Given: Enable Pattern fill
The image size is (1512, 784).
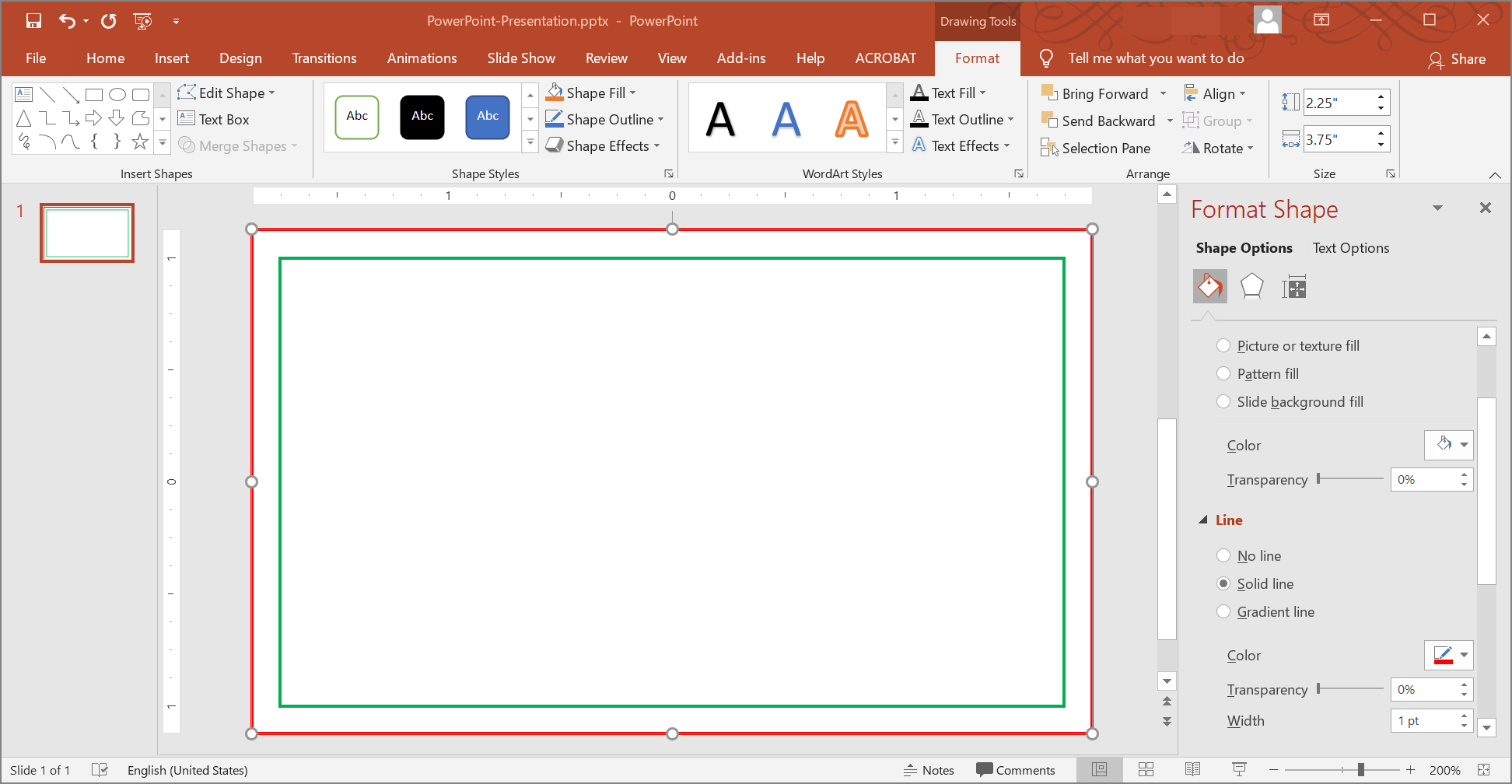Looking at the screenshot, I should point(1223,373).
